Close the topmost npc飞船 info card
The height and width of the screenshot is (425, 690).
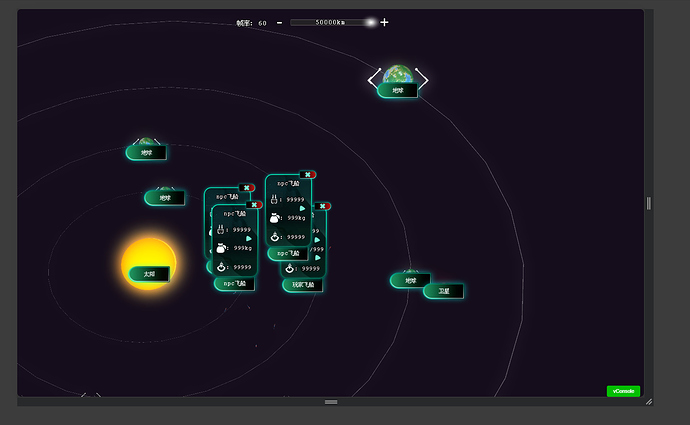click(x=308, y=175)
